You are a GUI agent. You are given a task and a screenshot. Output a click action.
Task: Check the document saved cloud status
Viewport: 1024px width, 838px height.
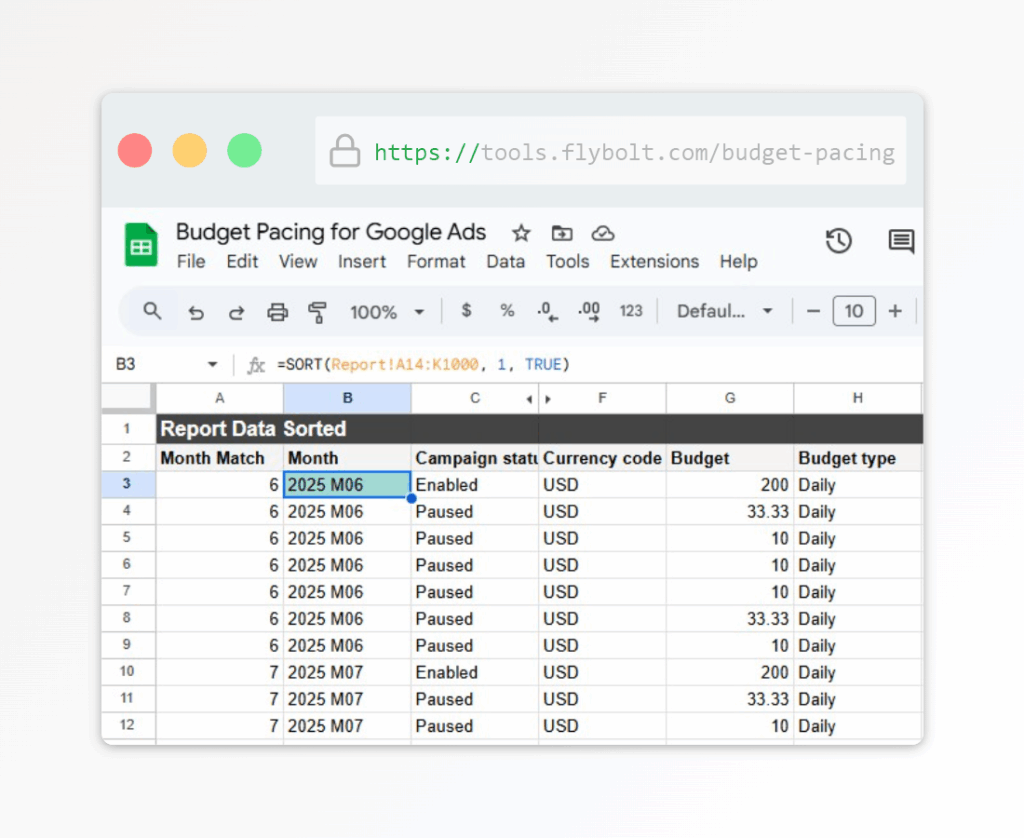pyautogui.click(x=602, y=232)
